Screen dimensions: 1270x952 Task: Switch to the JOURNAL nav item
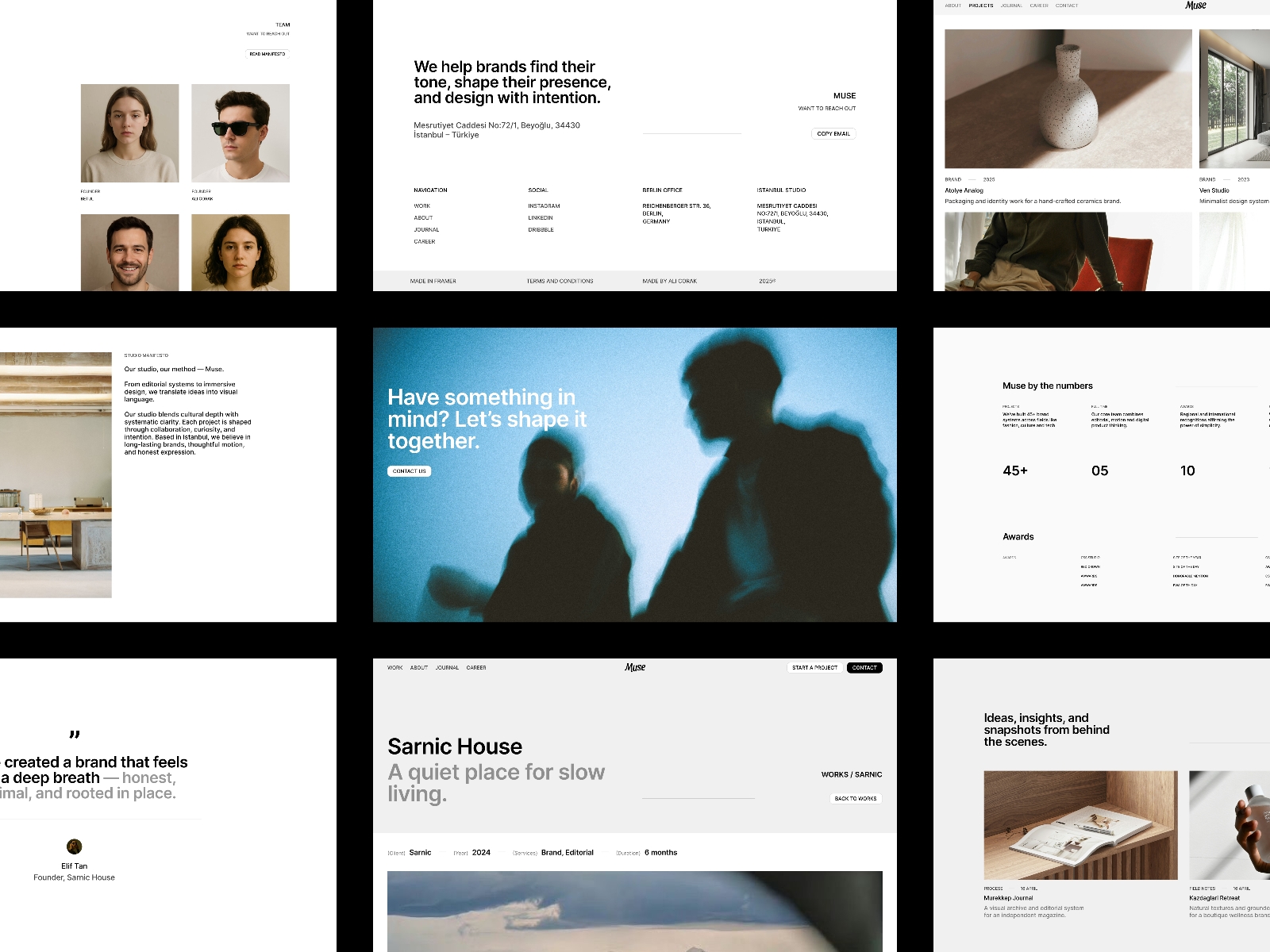pos(1012,6)
